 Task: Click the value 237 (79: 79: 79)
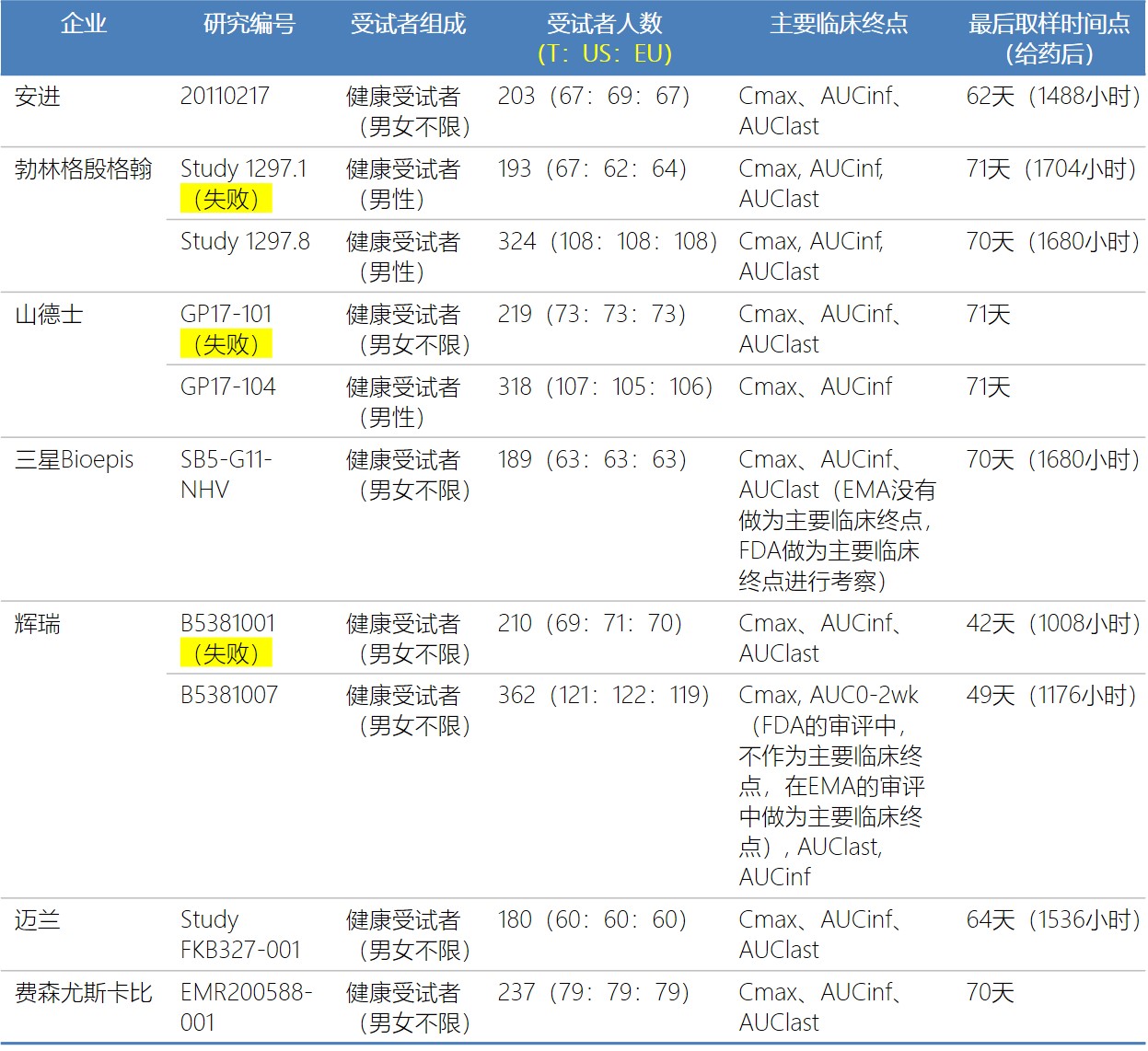(x=594, y=993)
